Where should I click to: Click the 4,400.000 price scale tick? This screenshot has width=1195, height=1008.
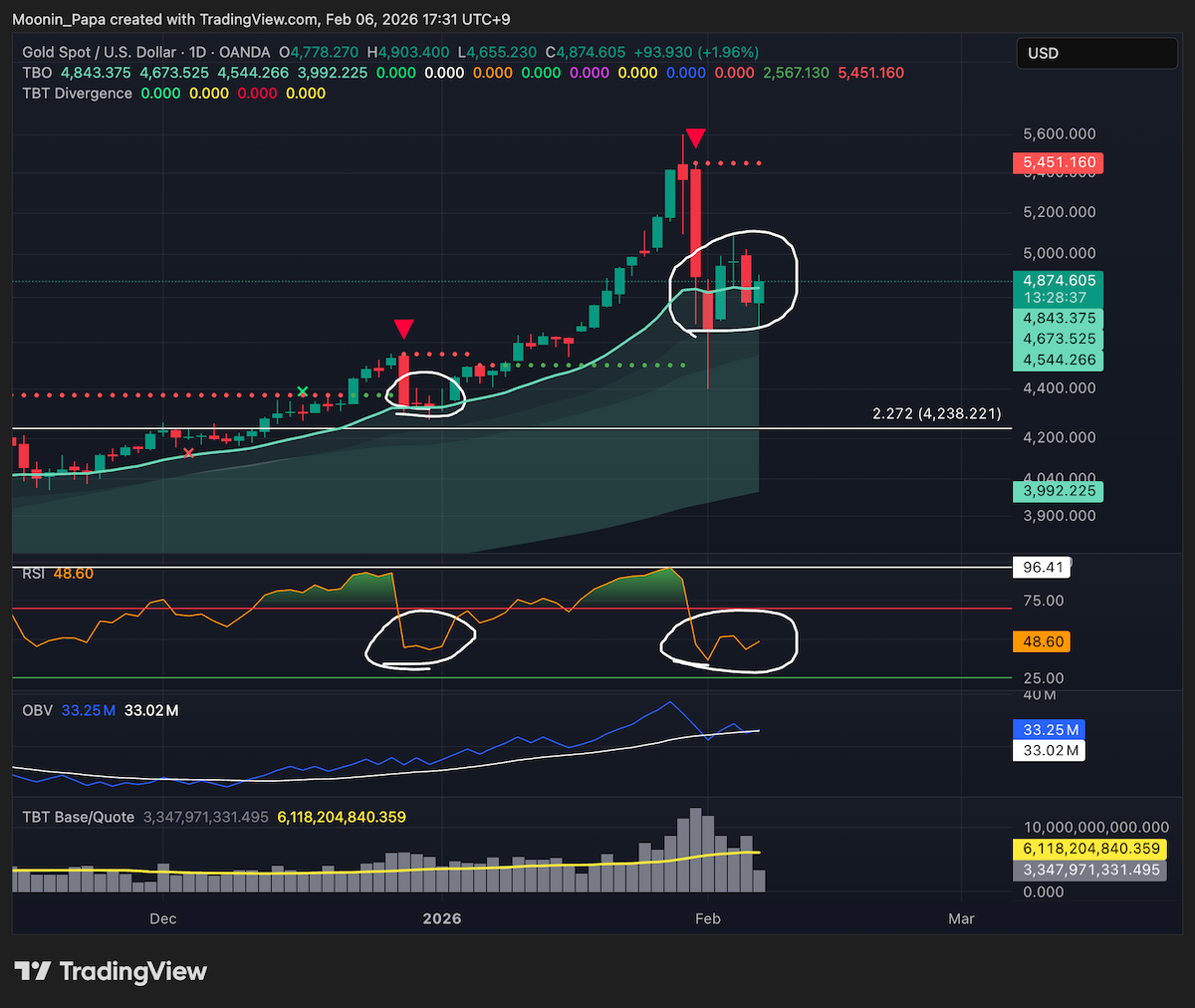coord(1060,387)
